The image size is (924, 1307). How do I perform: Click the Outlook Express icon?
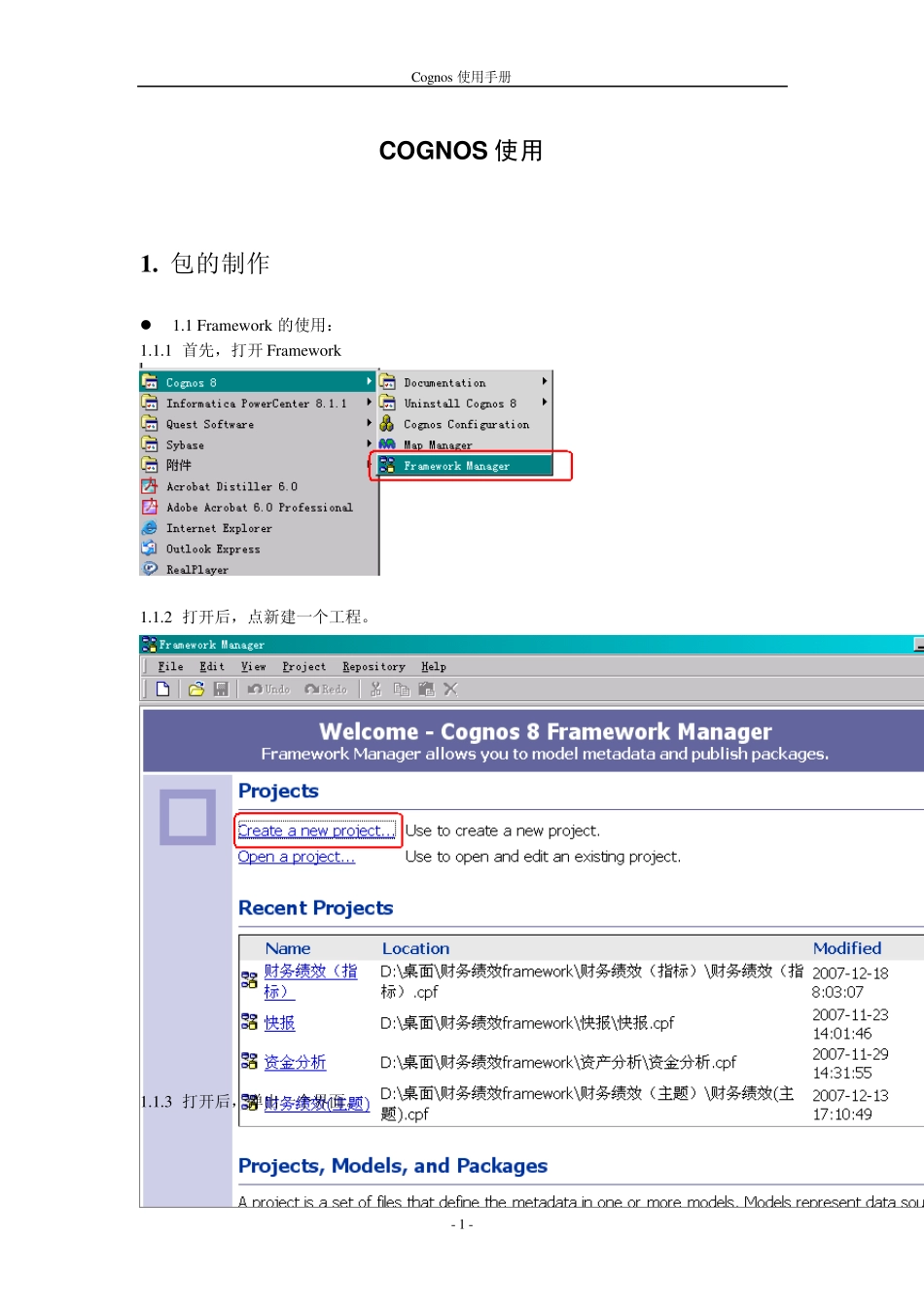click(x=150, y=548)
